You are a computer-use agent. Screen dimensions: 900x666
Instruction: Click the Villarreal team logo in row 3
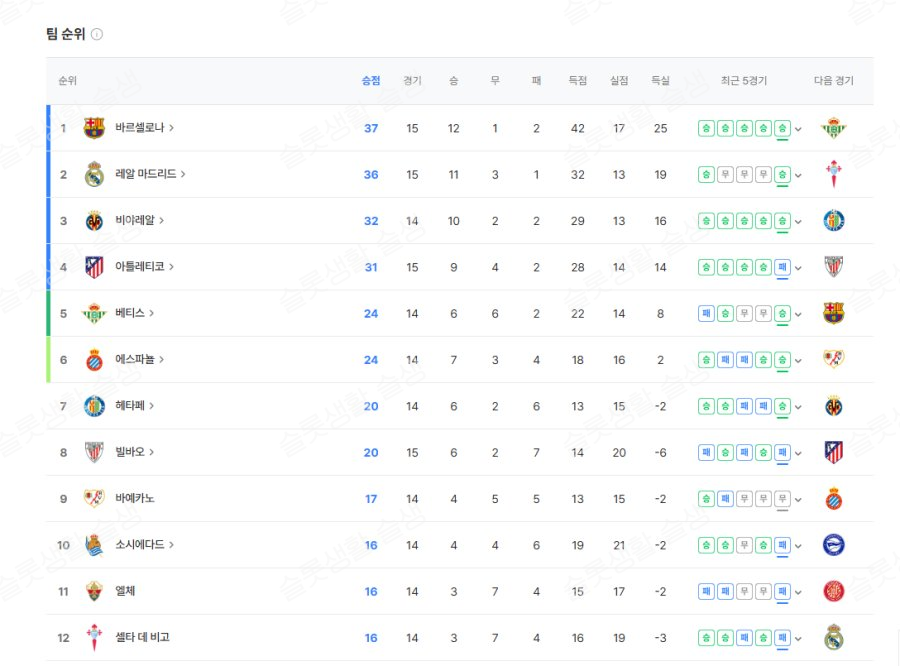point(94,221)
